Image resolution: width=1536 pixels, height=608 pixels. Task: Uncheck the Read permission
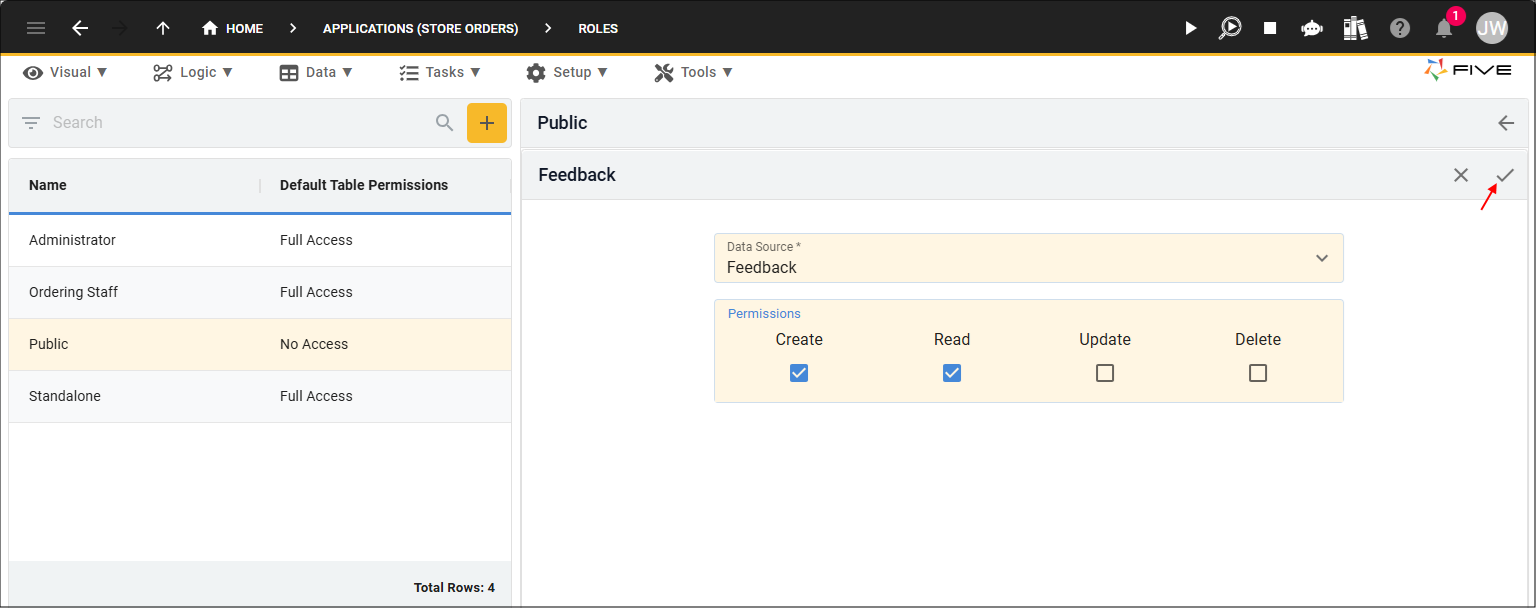point(952,373)
